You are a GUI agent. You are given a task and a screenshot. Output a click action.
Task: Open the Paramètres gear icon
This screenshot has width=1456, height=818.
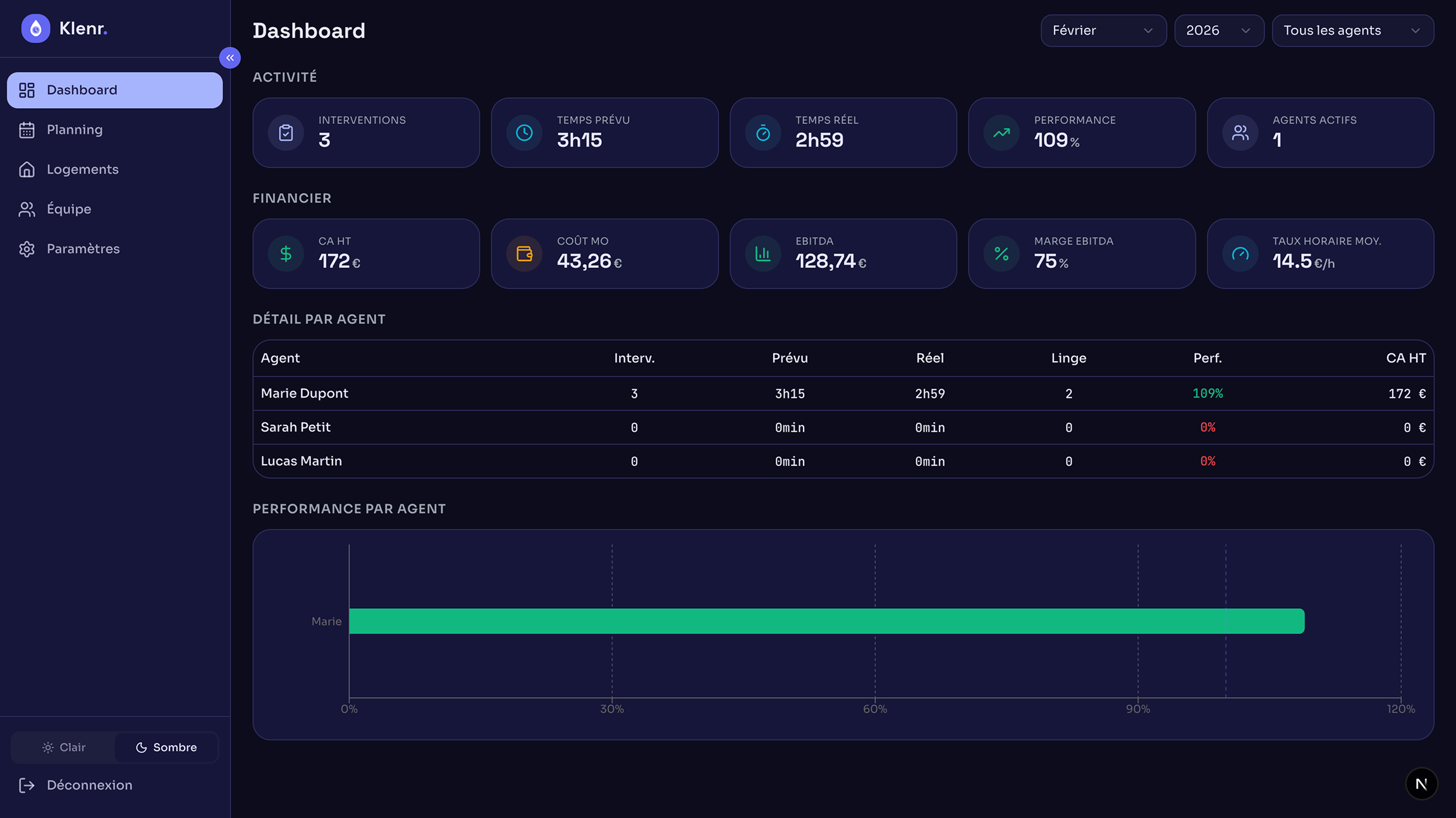[x=27, y=248]
